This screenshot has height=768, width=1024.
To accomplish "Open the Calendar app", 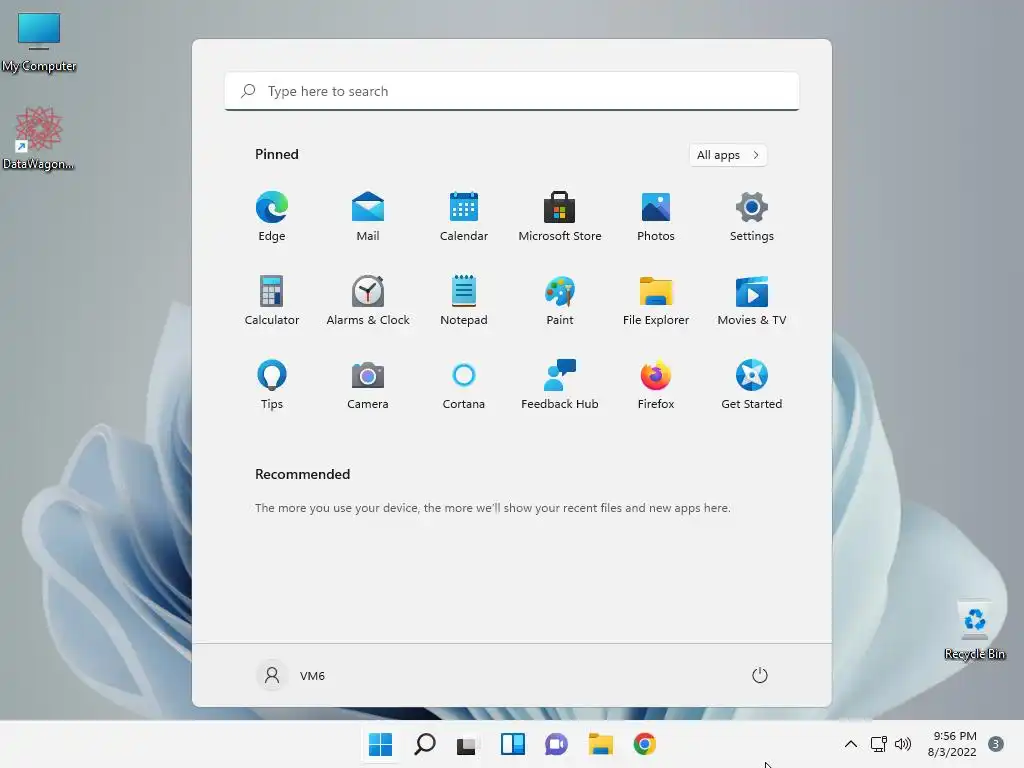I will (x=464, y=216).
